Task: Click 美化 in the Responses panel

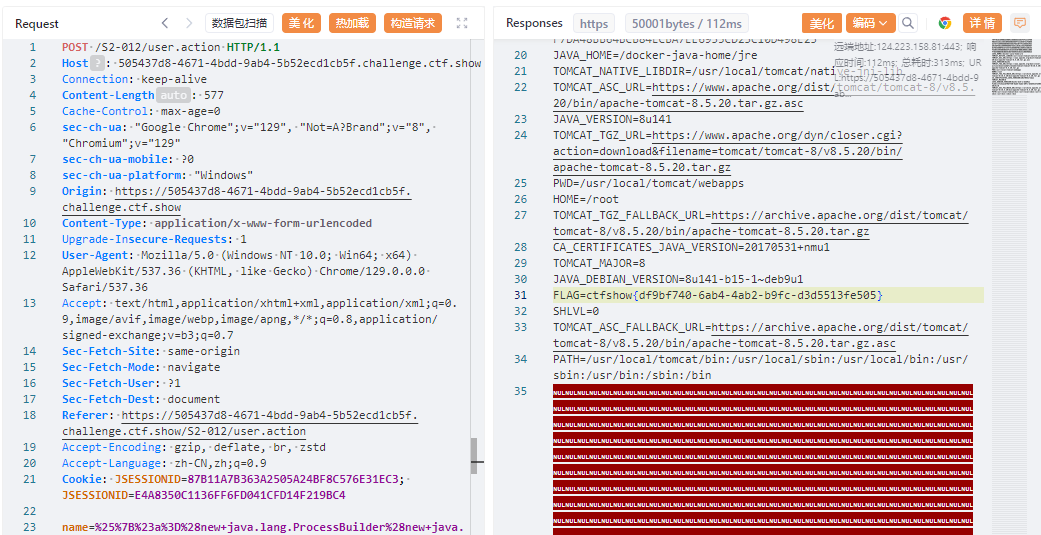Action: click(821, 23)
